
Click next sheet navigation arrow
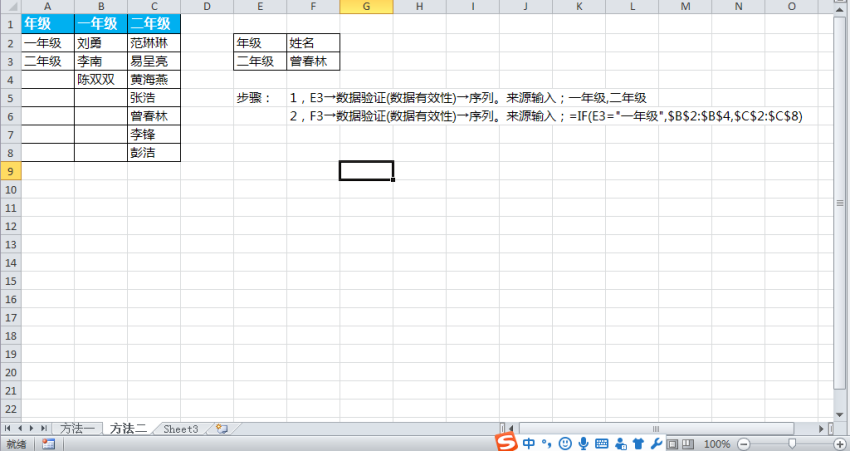coord(31,429)
